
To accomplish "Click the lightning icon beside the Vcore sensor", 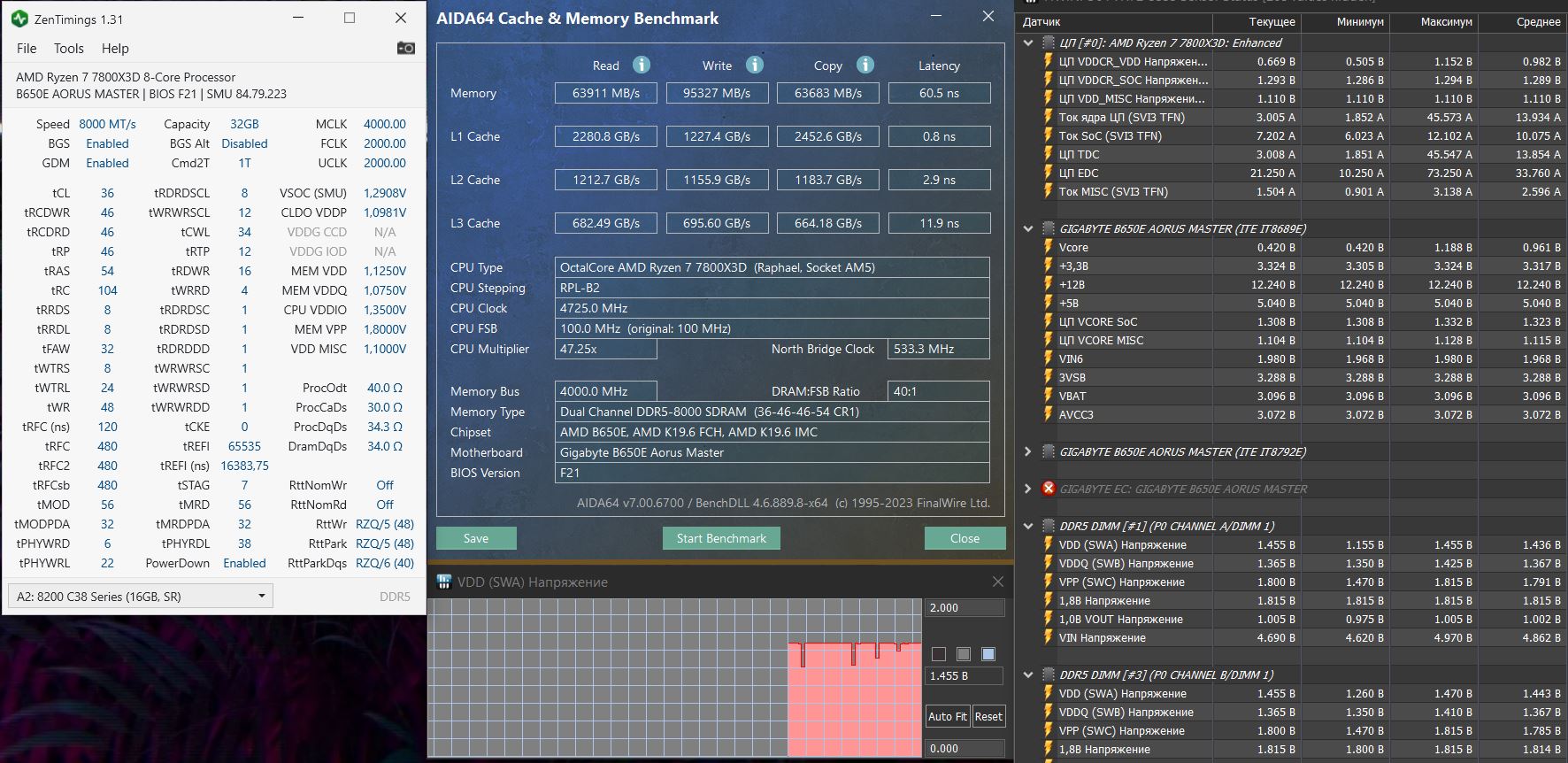I will pyautogui.click(x=1049, y=247).
